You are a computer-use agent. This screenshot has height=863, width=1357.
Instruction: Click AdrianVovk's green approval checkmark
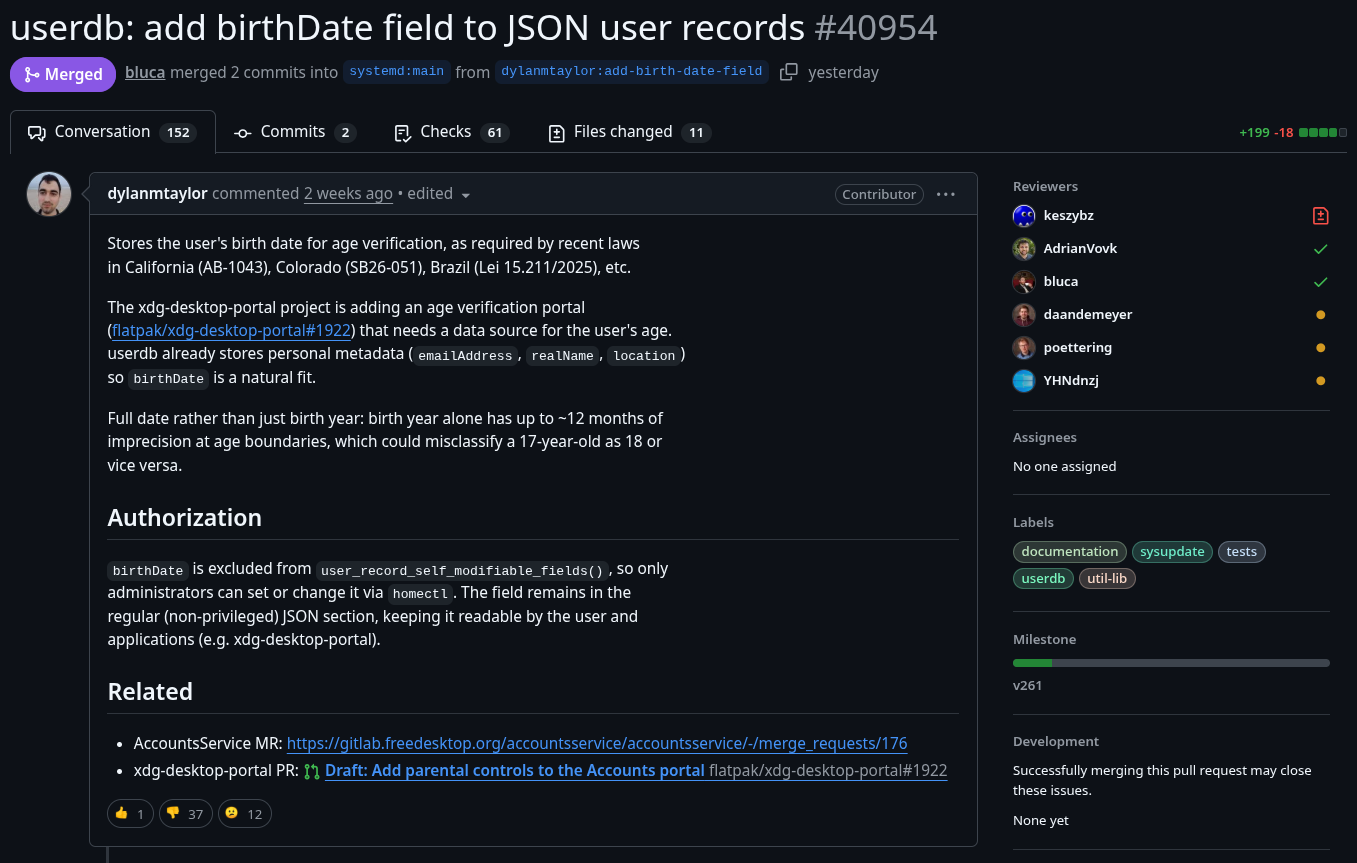point(1320,248)
